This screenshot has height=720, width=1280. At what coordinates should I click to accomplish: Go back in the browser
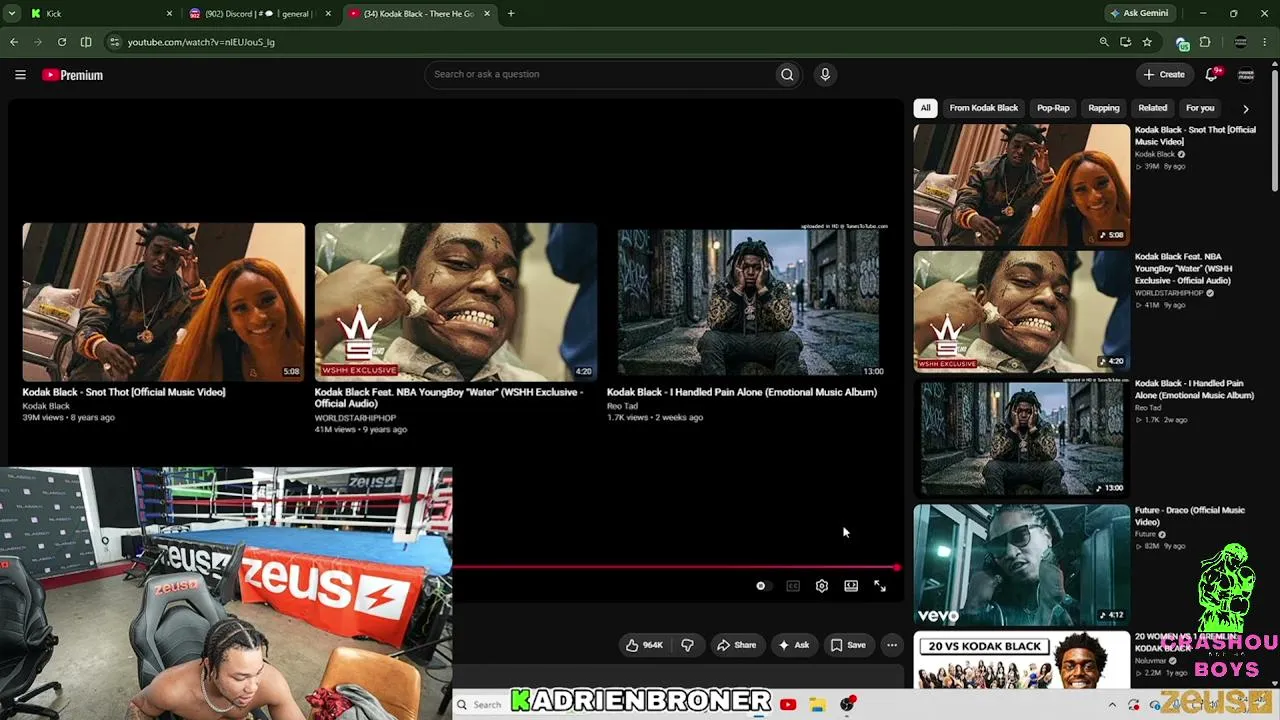point(14,42)
